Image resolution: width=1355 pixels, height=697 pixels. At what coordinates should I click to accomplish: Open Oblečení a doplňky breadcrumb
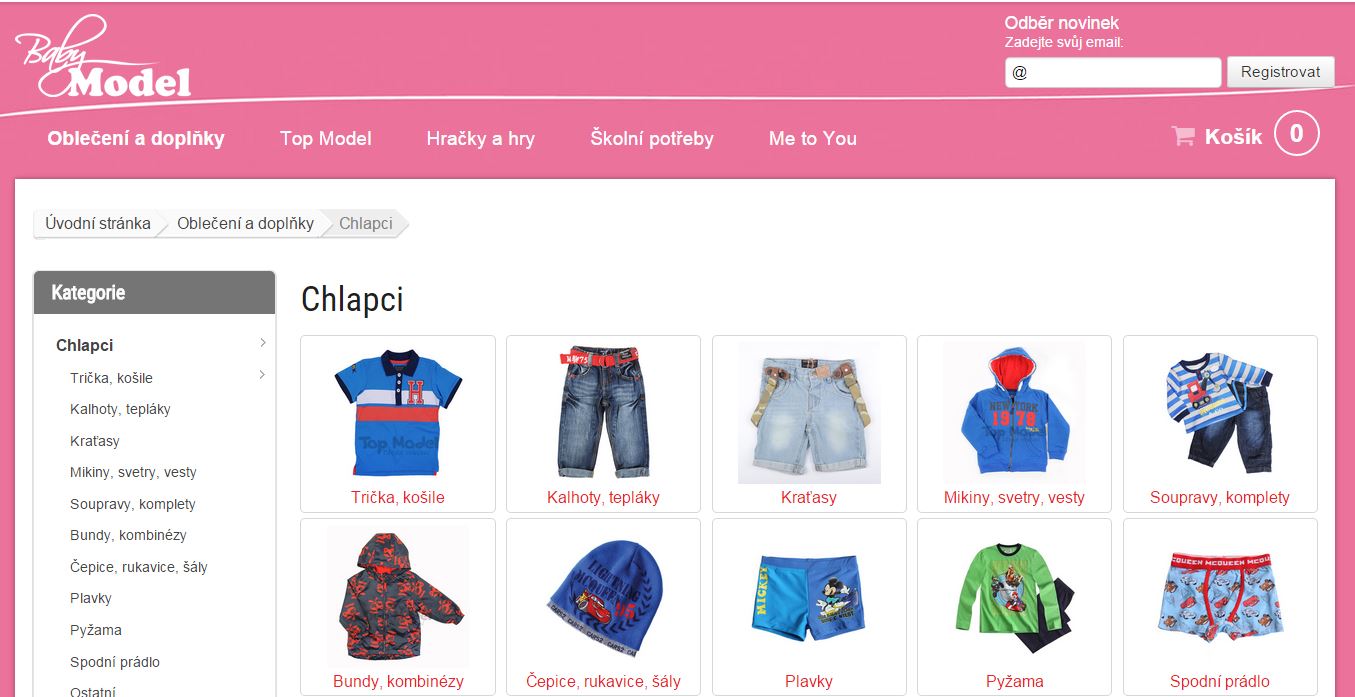tap(246, 223)
